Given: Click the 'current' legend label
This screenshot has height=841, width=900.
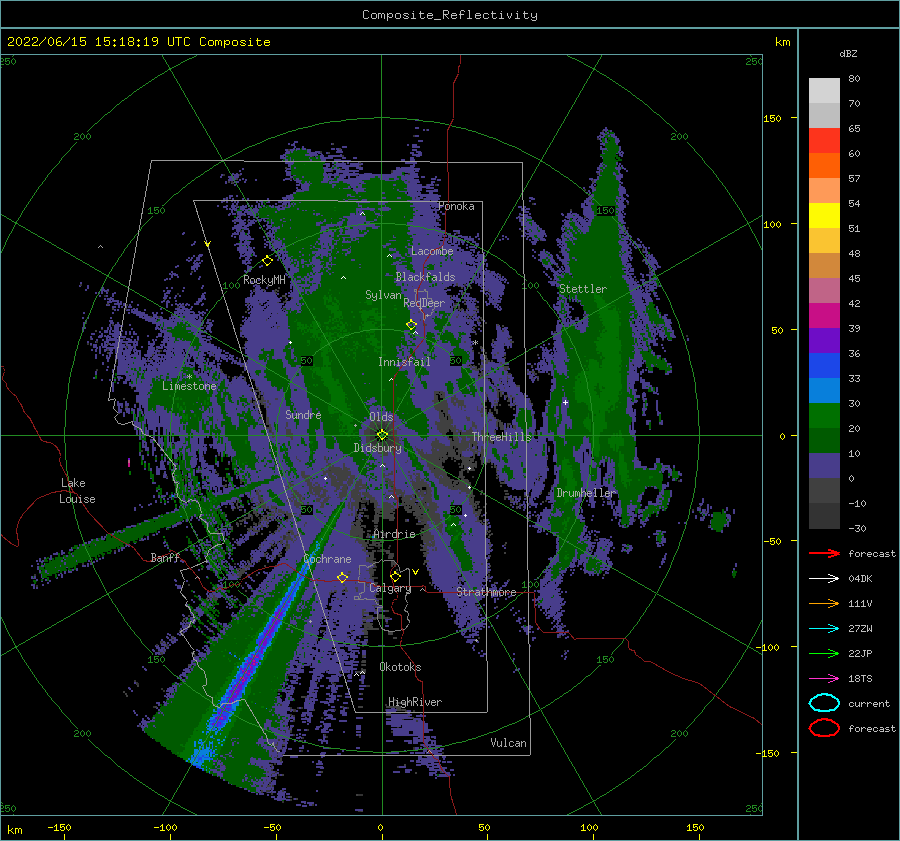Looking at the screenshot, I should pyautogui.click(x=869, y=703).
